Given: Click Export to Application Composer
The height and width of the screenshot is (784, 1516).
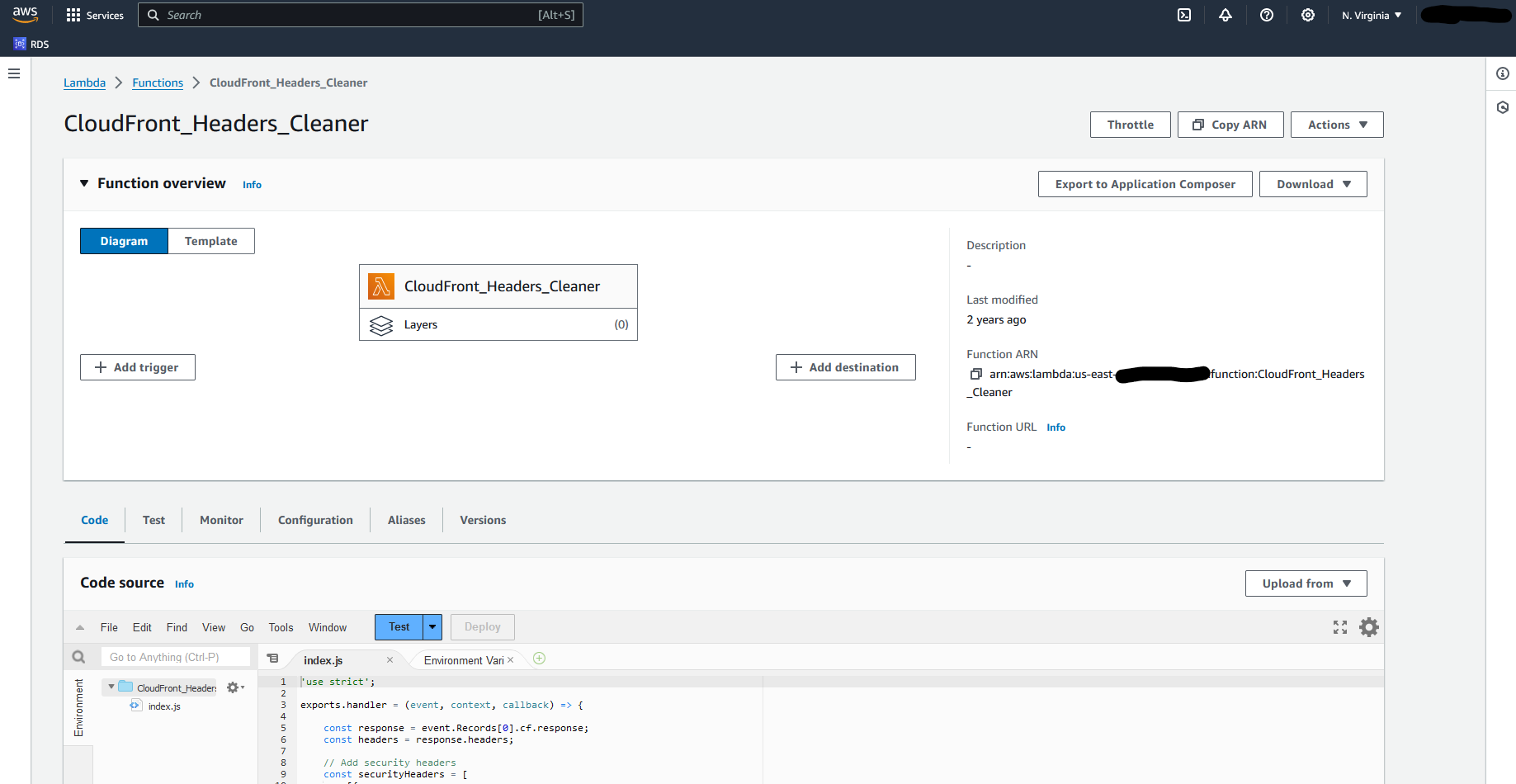Looking at the screenshot, I should point(1145,184).
